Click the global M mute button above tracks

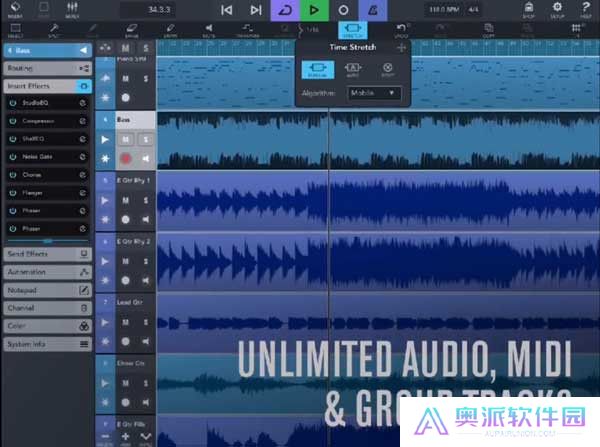tap(126, 48)
